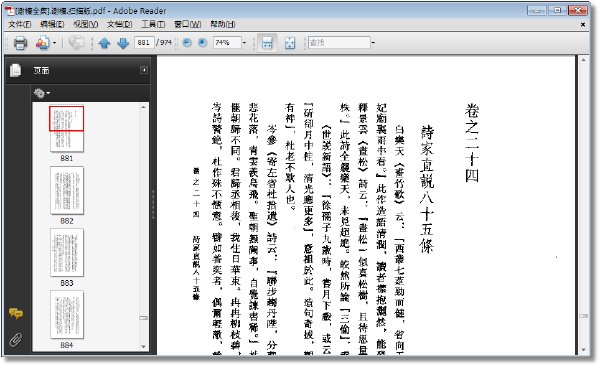
Task: Click the page number field showing 881
Action: tap(144, 42)
